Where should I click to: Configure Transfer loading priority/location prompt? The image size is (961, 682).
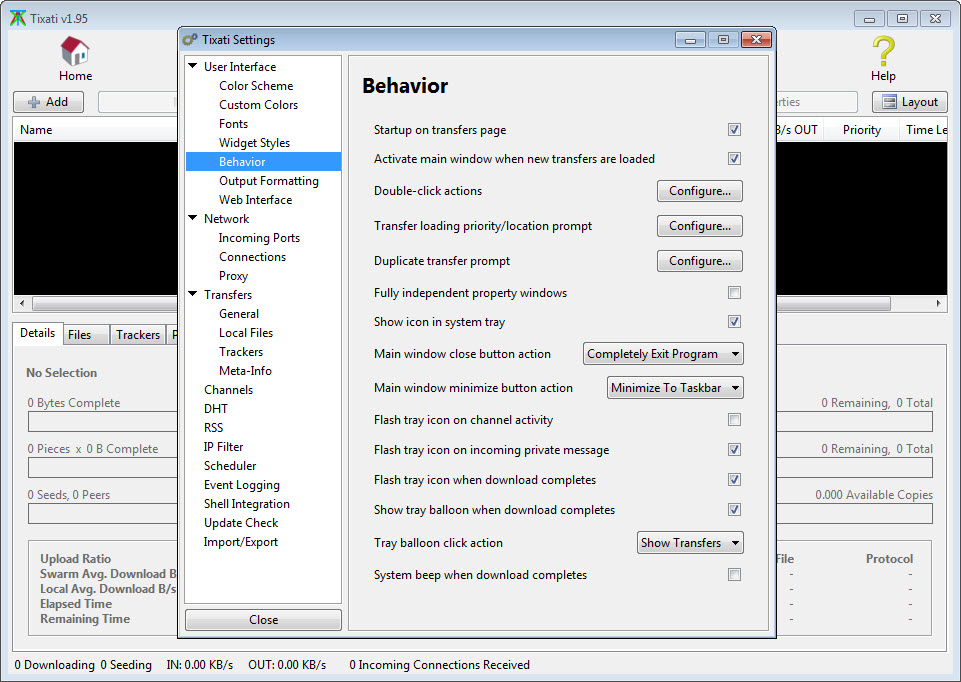700,226
